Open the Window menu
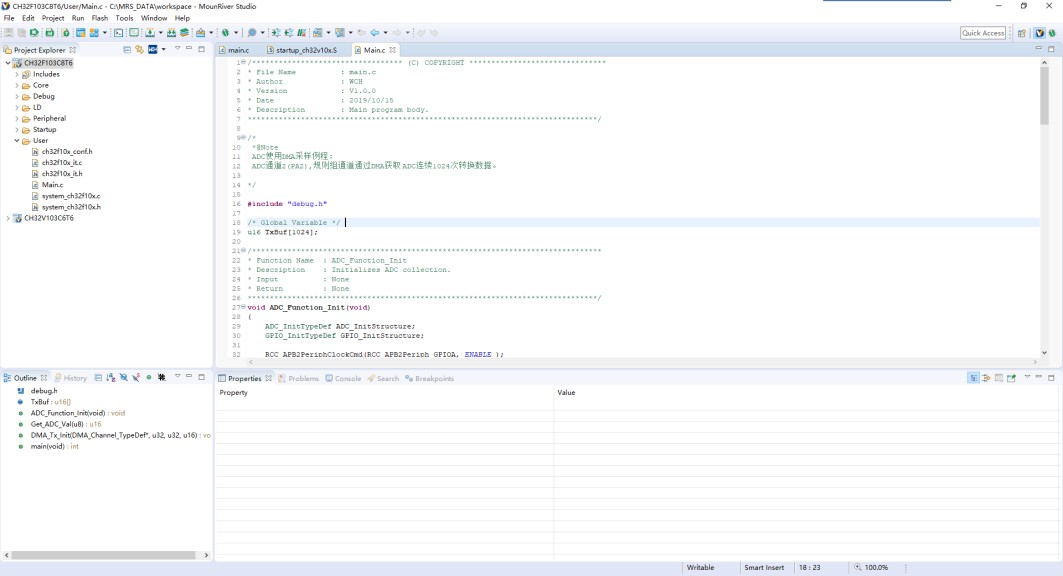 [154, 18]
